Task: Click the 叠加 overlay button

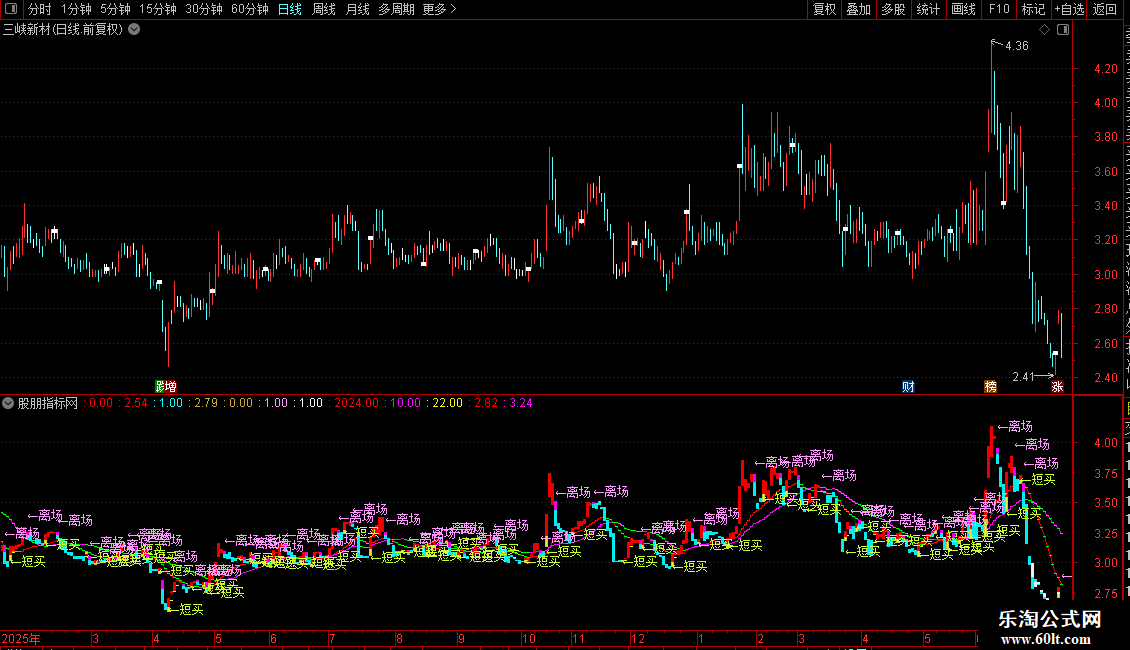Action: click(858, 9)
